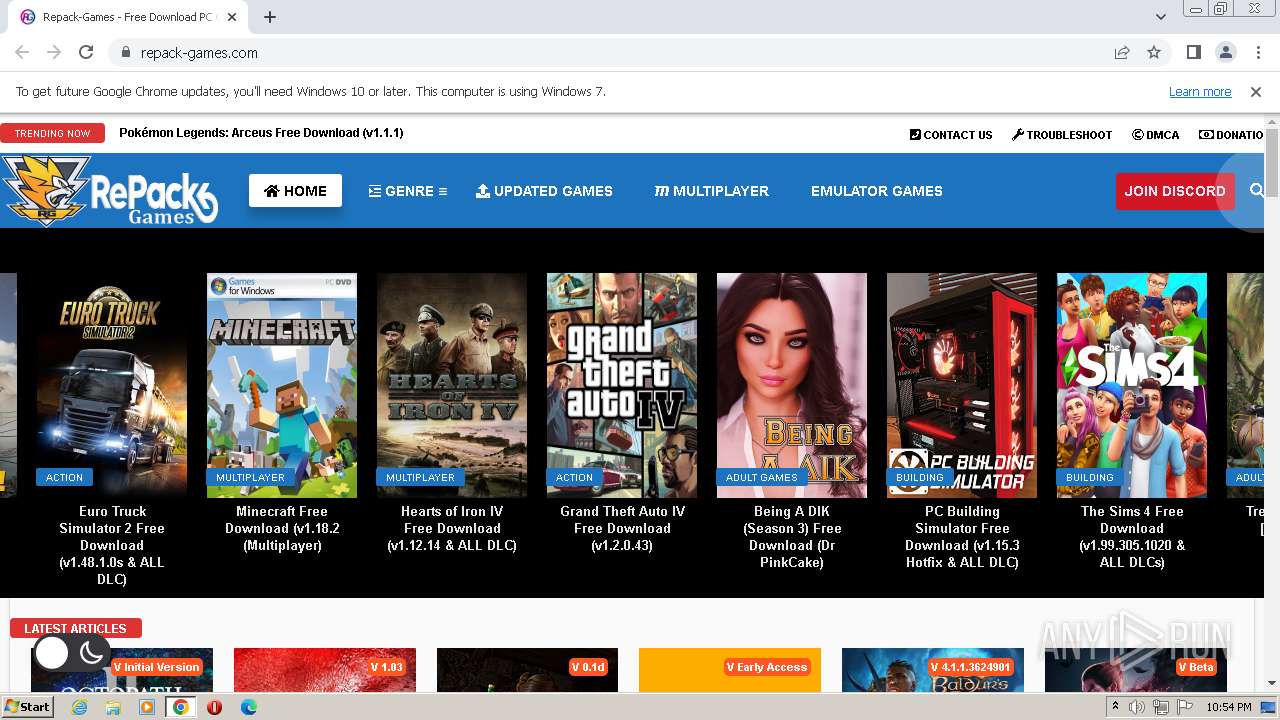Image resolution: width=1280 pixels, height=720 pixels.
Task: Open the Chrome profile avatar
Action: 1225,52
